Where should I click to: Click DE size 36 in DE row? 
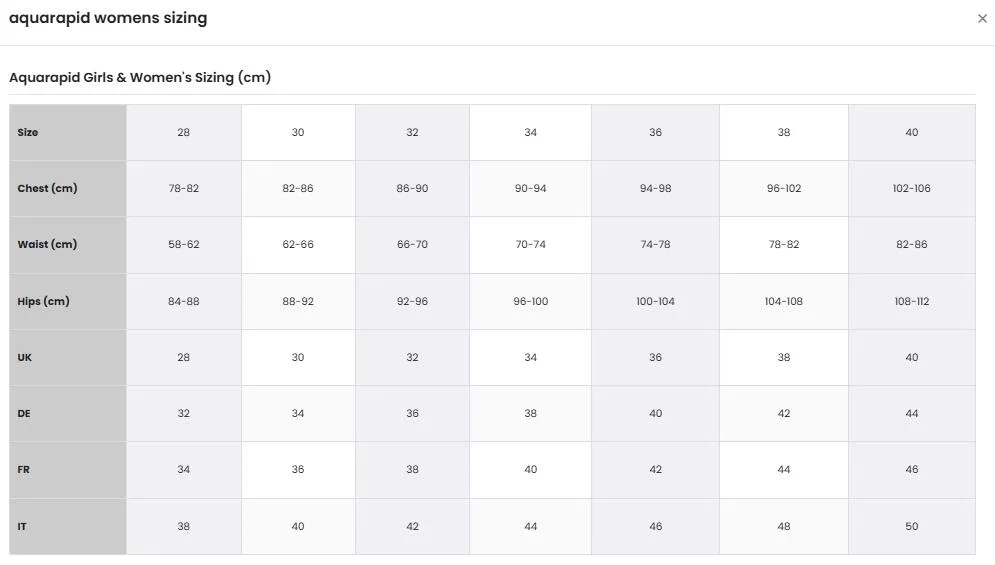[412, 413]
